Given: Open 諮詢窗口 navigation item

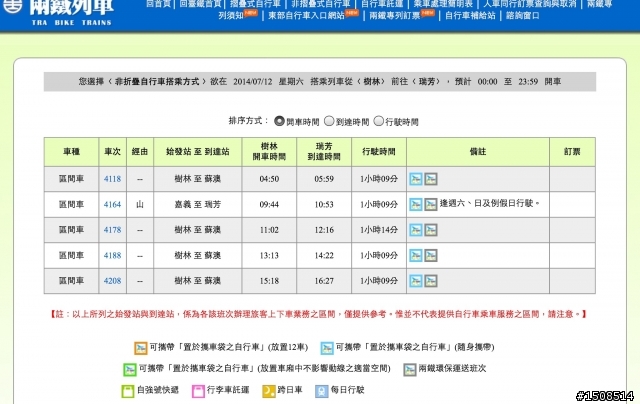Looking at the screenshot, I should pos(522,16).
